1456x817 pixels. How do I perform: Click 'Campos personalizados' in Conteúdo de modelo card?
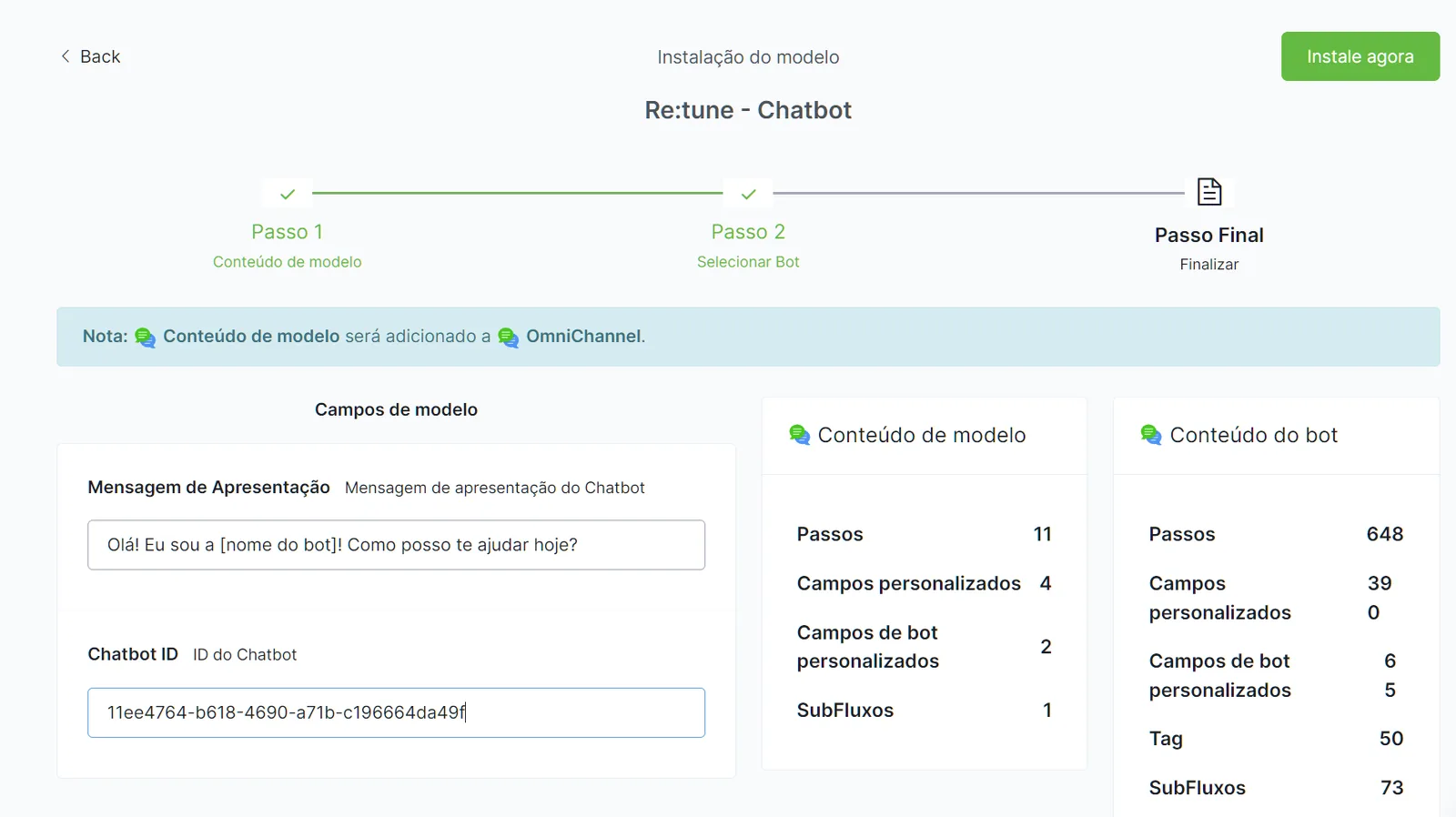(909, 583)
